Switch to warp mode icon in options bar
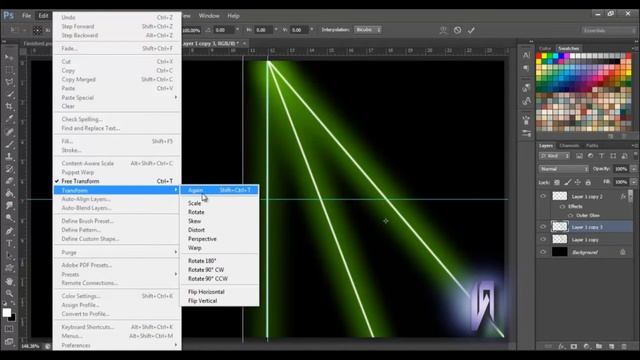Viewport: 640px width, 360px height. pyautogui.click(x=443, y=30)
